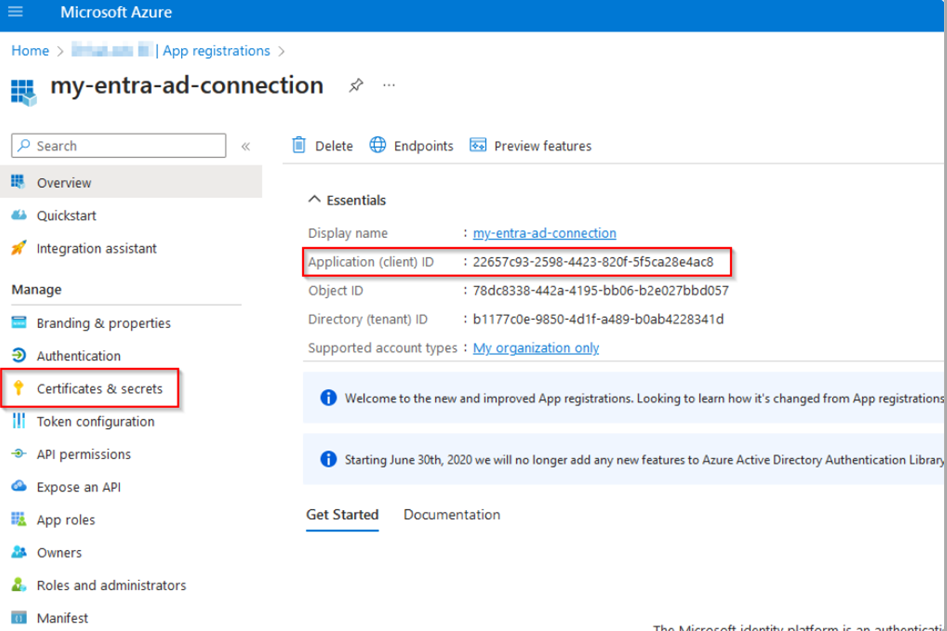Click the Delete trash icon
Image resolution: width=947 pixels, height=631 pixels.
click(299, 145)
